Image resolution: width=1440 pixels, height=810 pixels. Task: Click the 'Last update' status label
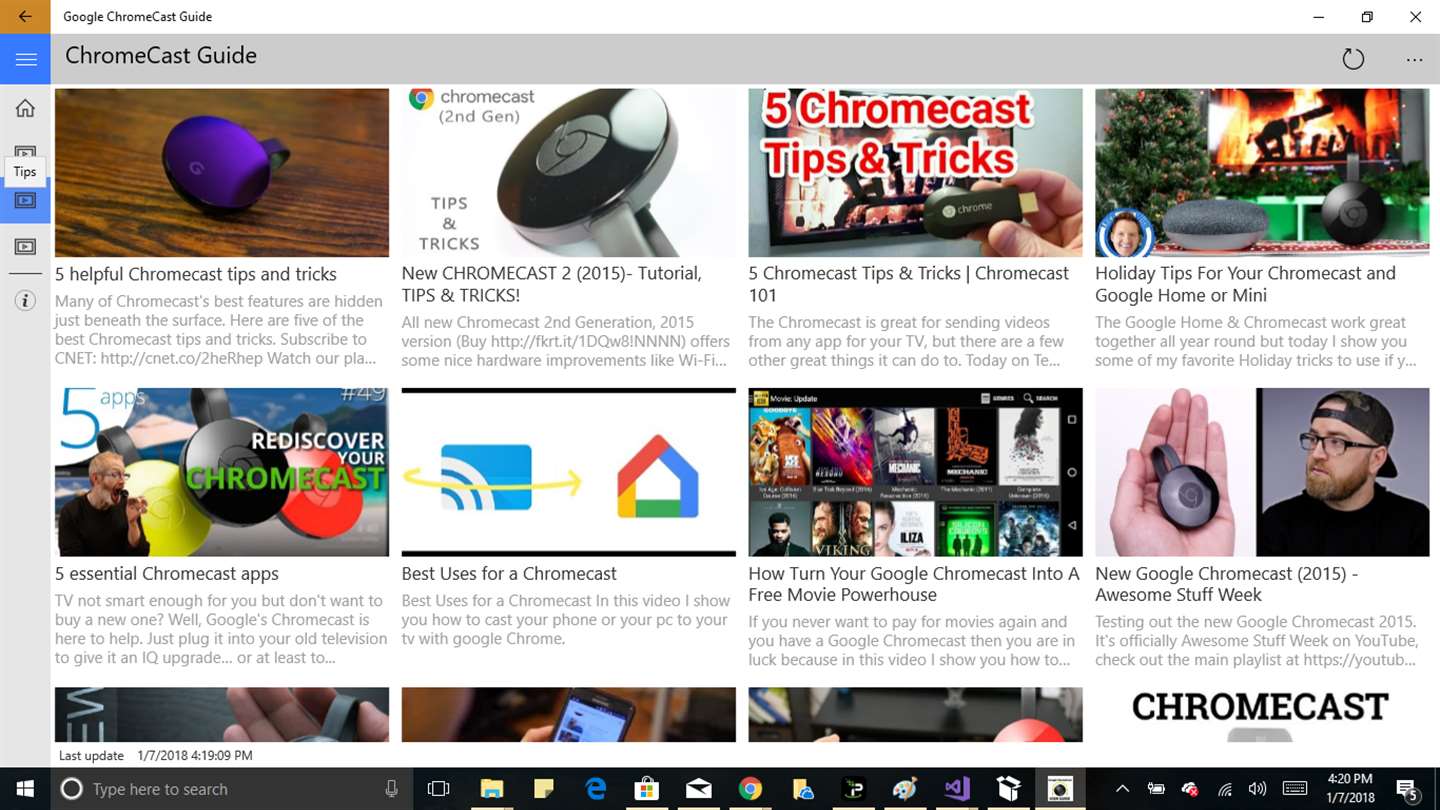click(x=91, y=756)
